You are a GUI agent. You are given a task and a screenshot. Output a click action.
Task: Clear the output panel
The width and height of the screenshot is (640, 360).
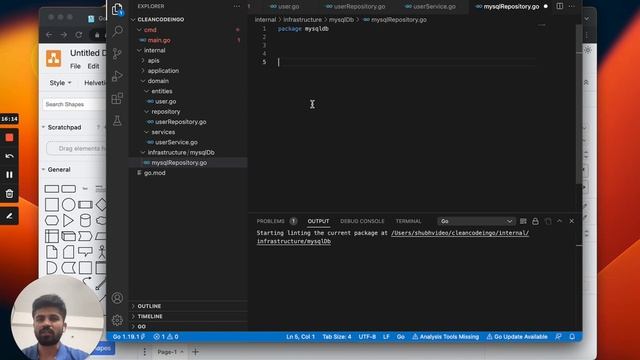pos(523,221)
